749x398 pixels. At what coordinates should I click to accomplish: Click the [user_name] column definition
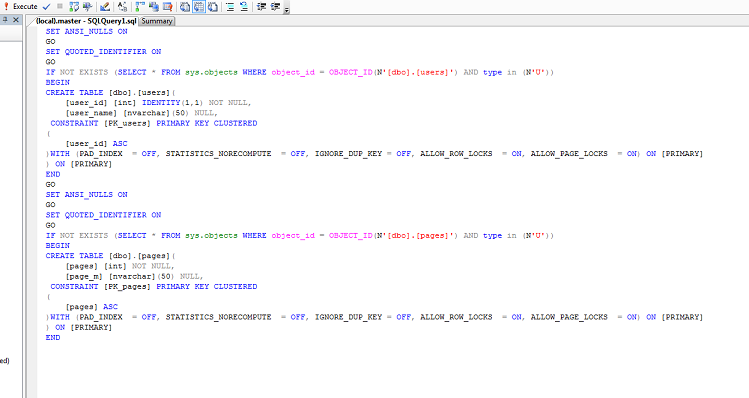pyautogui.click(x=142, y=113)
